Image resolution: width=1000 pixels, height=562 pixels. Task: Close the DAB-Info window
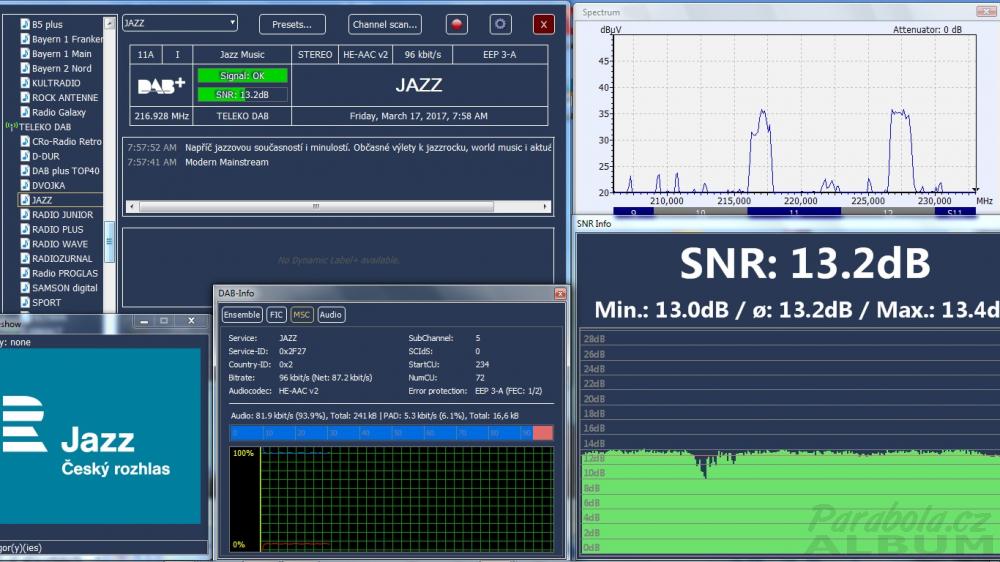pyautogui.click(x=560, y=293)
